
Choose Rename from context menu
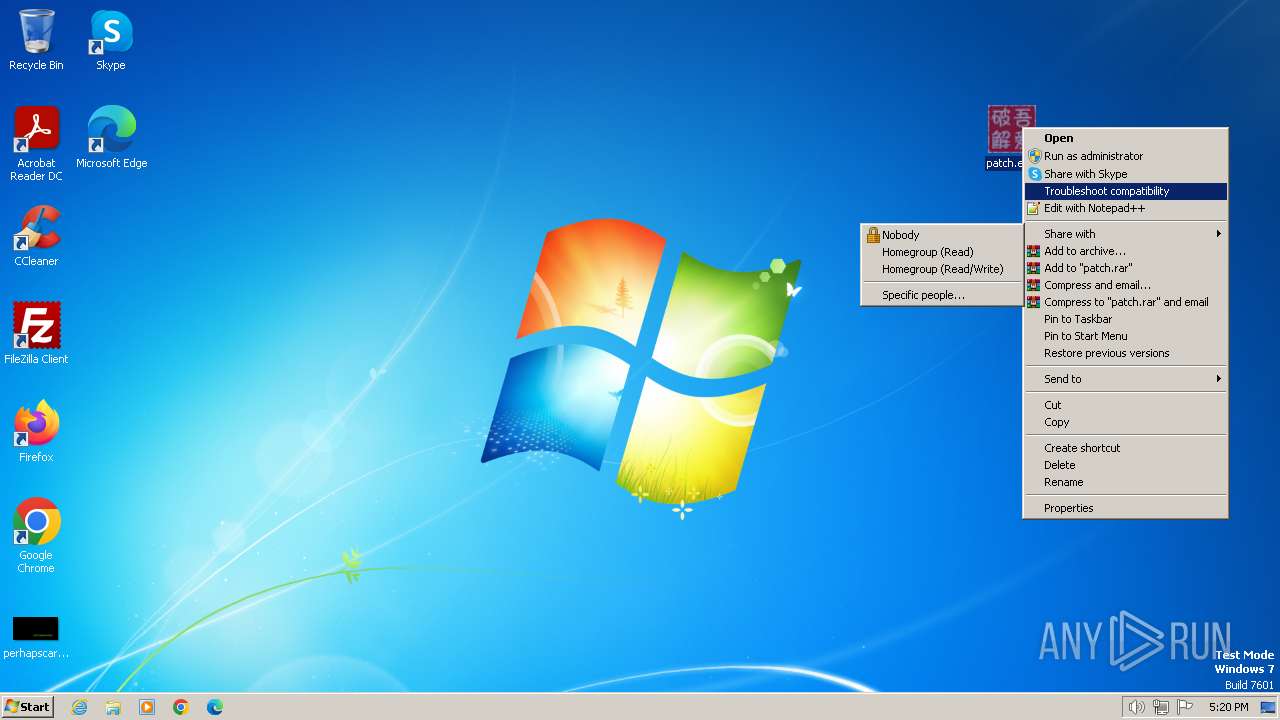(x=1126, y=482)
